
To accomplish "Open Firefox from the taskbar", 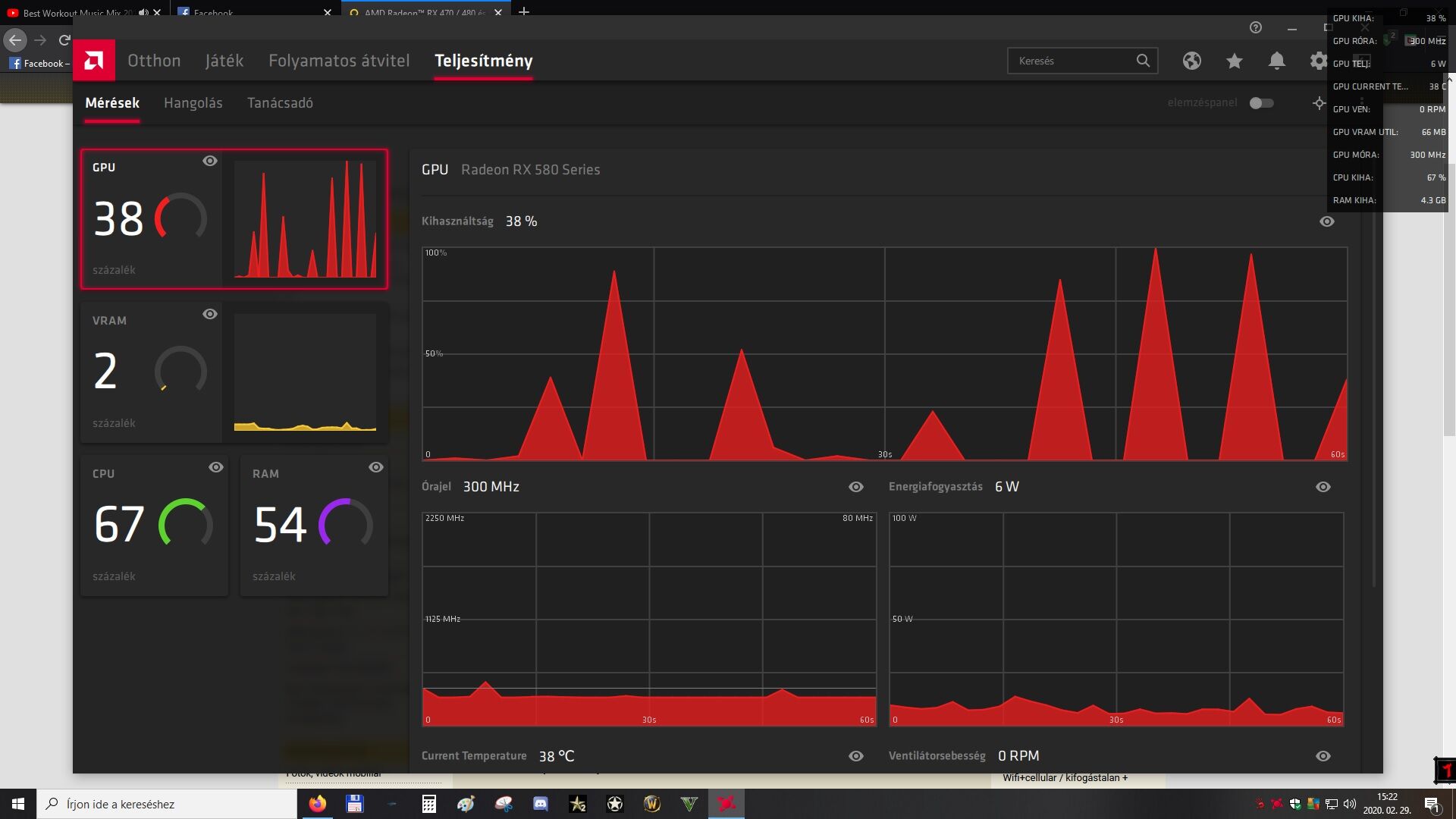I will pyautogui.click(x=317, y=804).
